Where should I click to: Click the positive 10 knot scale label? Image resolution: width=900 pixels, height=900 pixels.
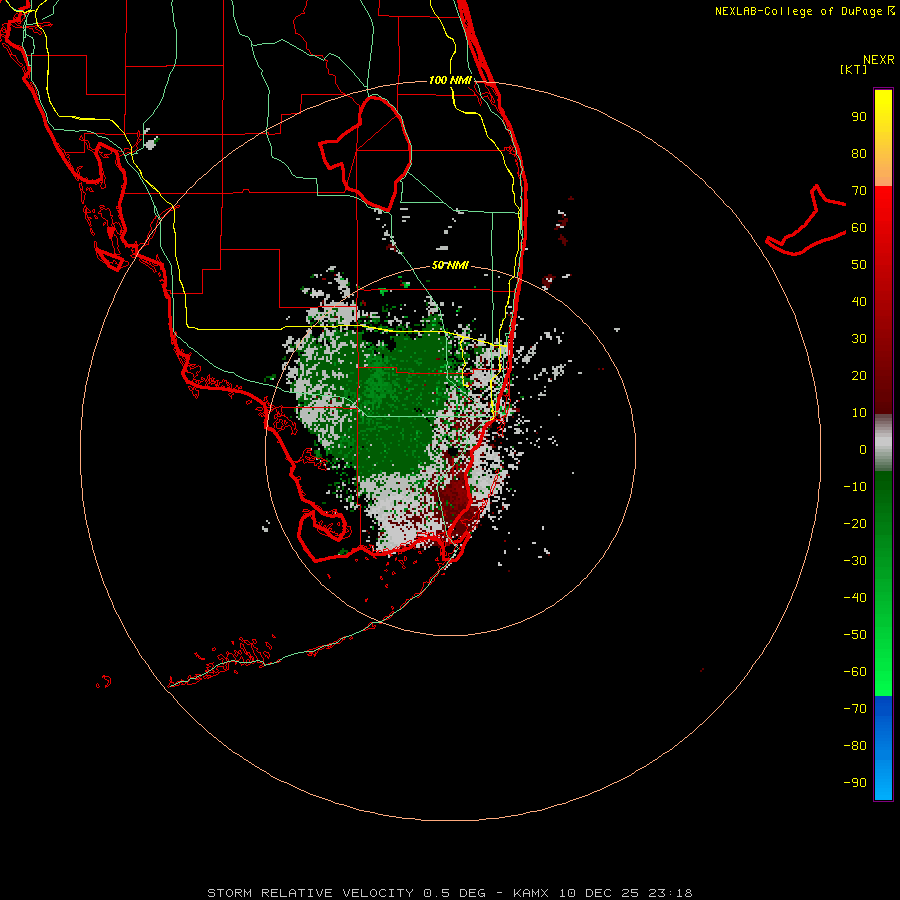click(859, 413)
